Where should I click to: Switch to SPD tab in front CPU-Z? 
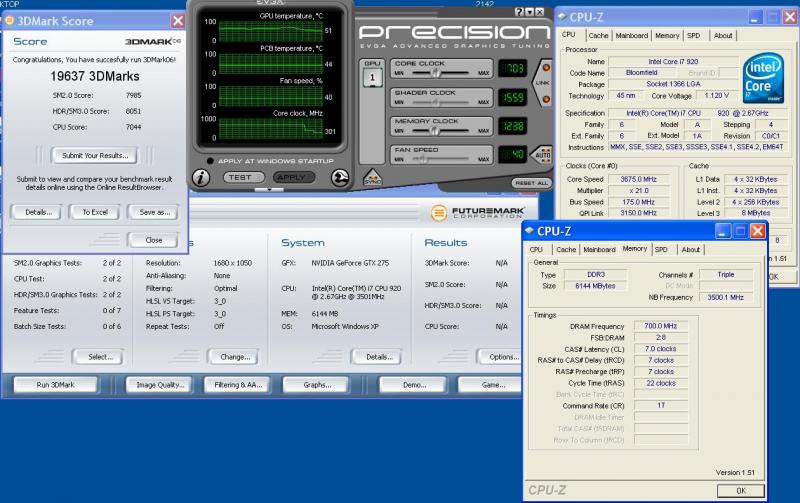point(661,249)
